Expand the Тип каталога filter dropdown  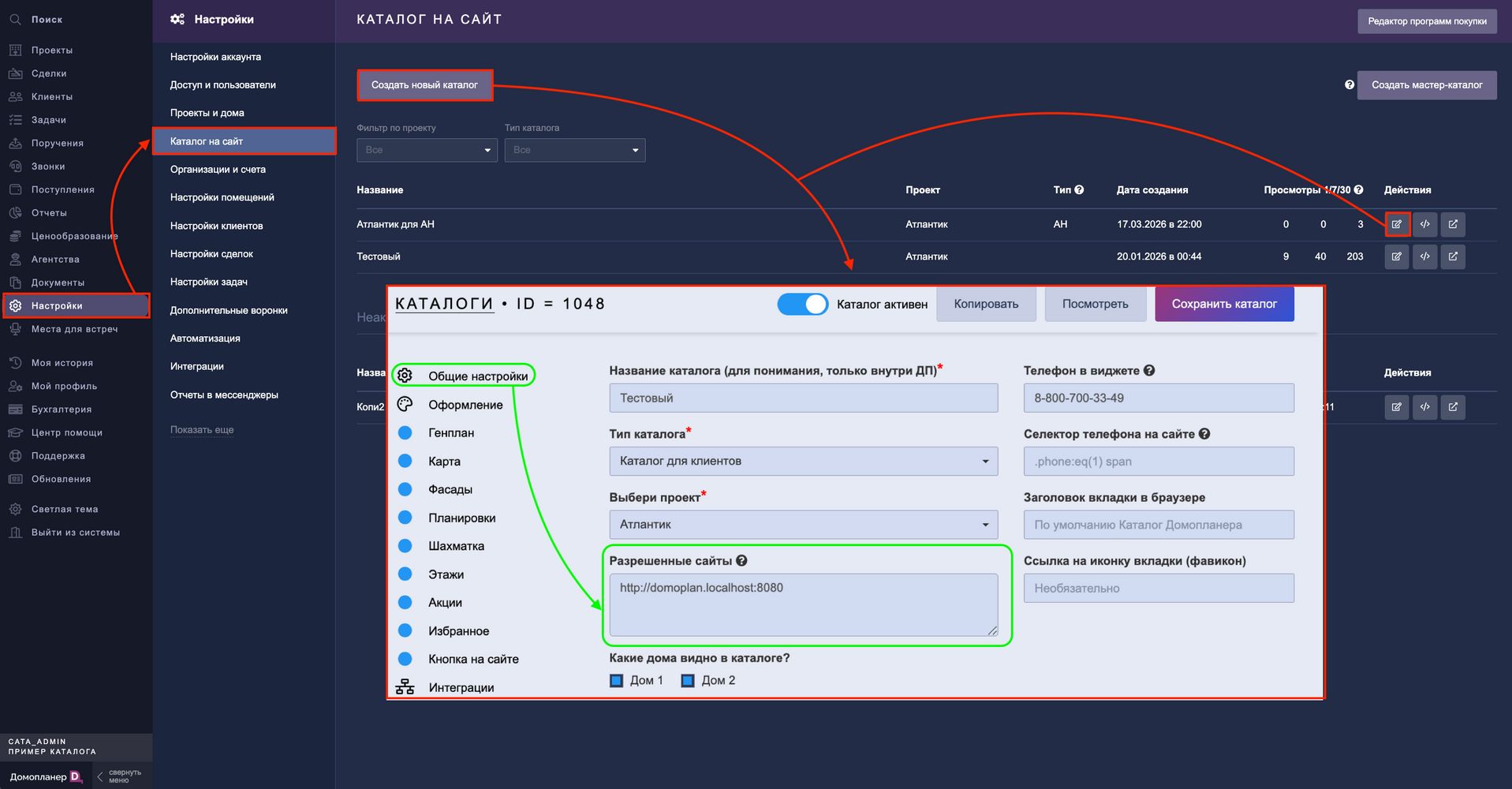pyautogui.click(x=574, y=151)
